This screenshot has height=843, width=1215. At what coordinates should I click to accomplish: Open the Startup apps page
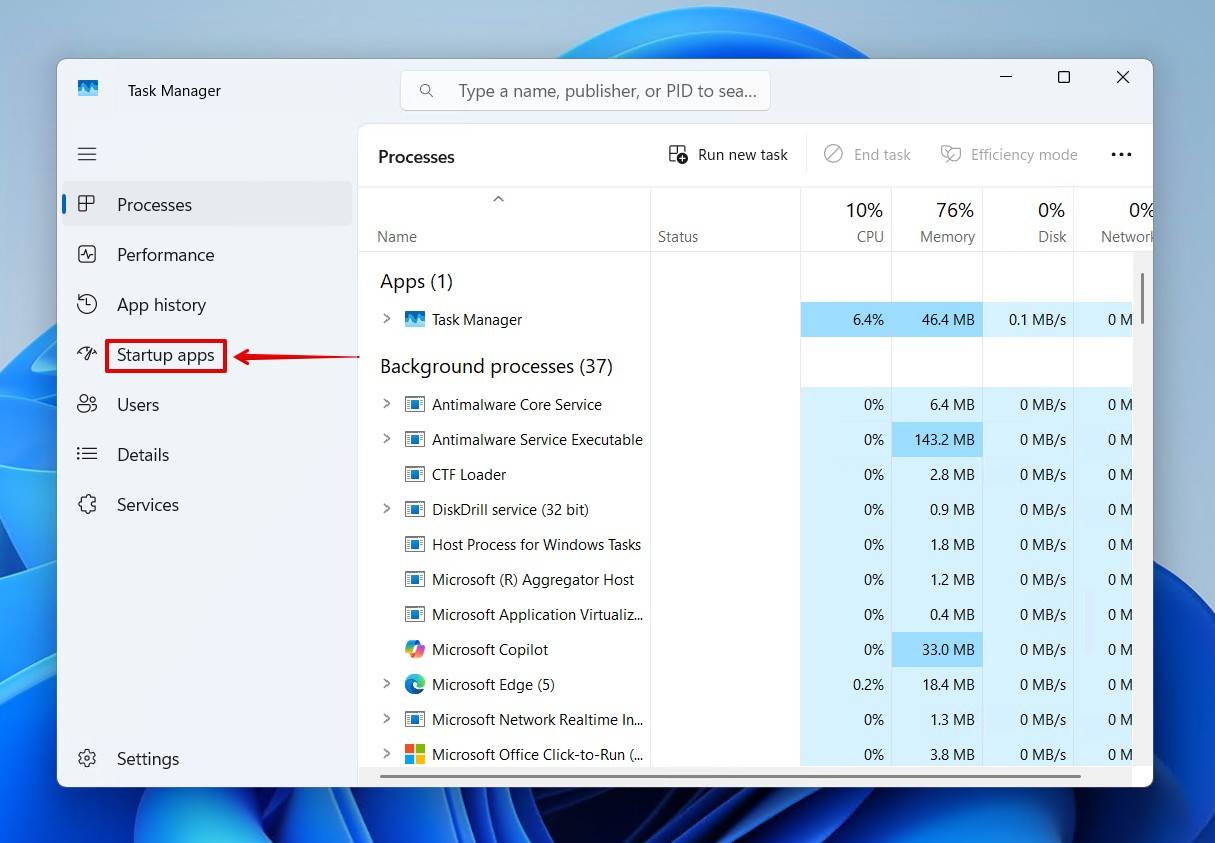point(207,354)
